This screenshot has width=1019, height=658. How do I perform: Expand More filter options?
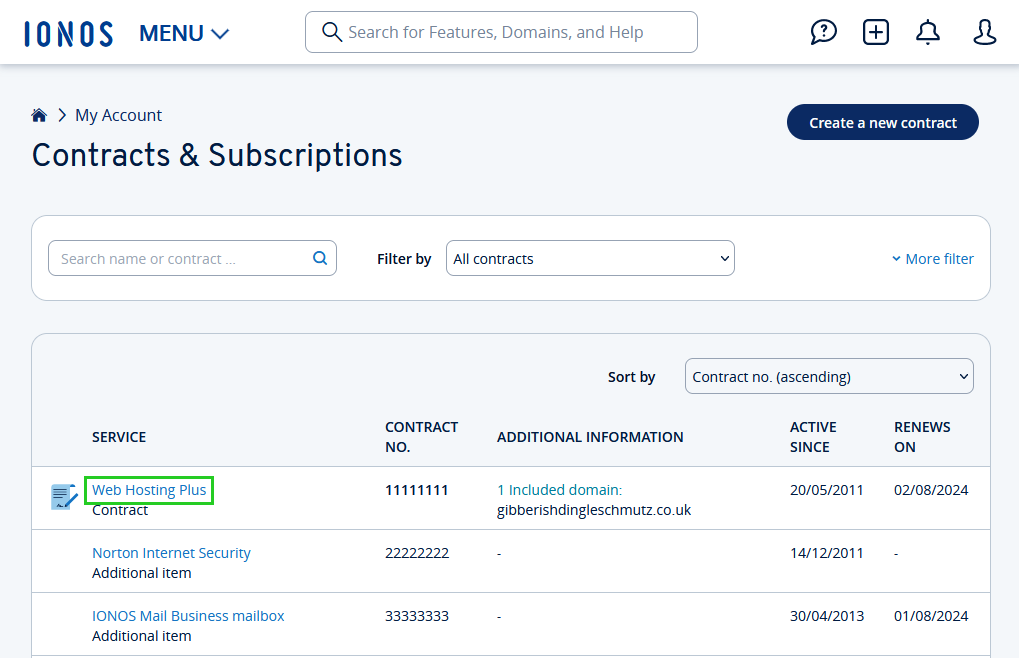click(x=932, y=258)
